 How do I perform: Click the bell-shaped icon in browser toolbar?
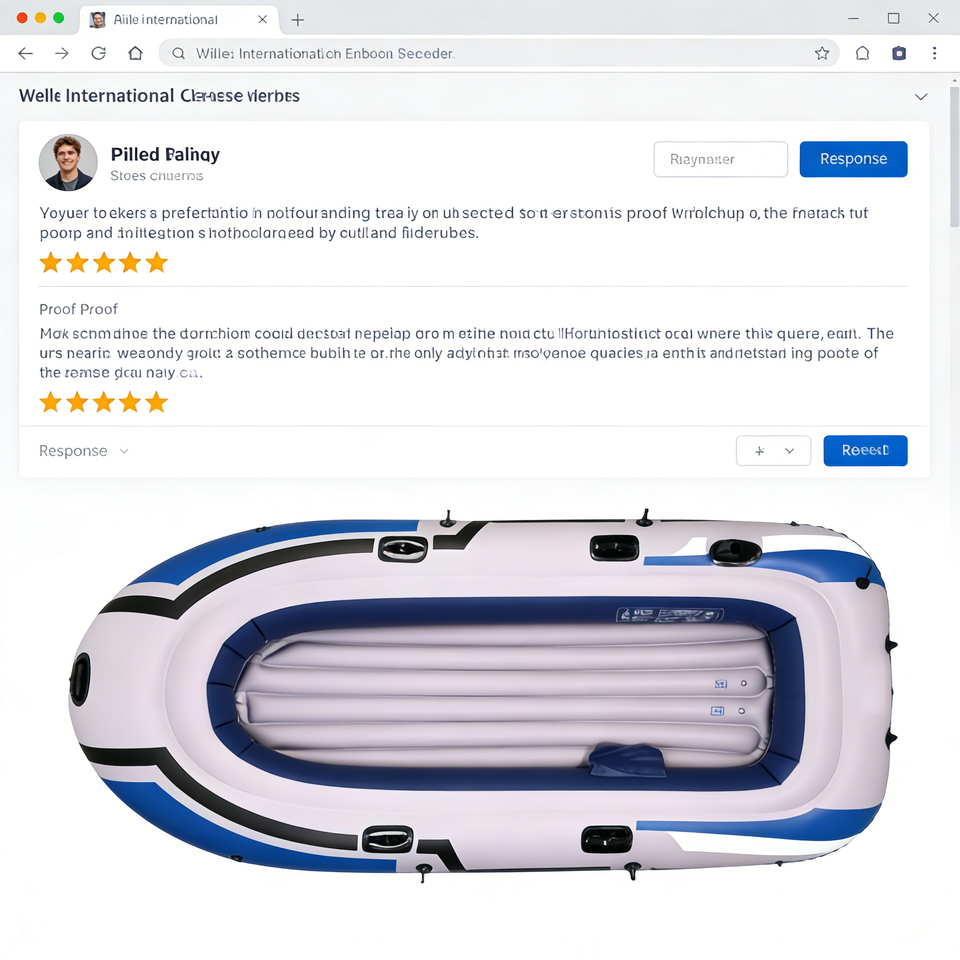point(862,53)
